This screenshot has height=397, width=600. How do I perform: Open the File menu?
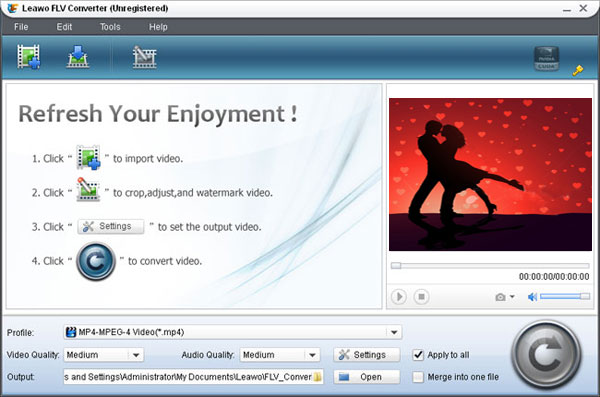(x=21, y=27)
